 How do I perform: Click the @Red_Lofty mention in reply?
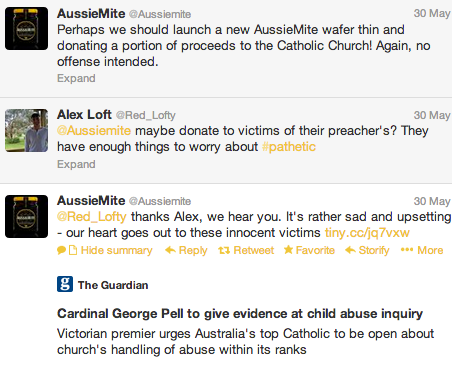pos(92,217)
